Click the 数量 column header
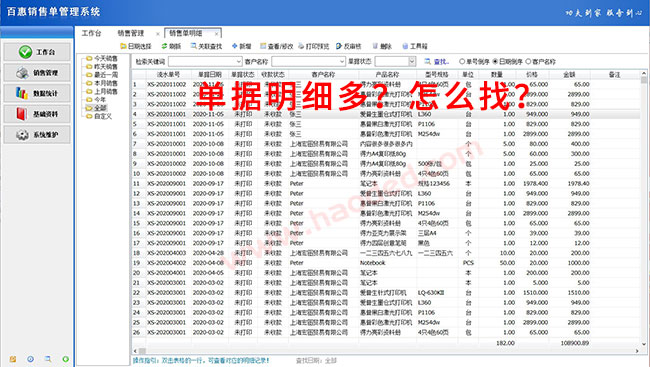This screenshot has width=650, height=367. click(x=497, y=75)
